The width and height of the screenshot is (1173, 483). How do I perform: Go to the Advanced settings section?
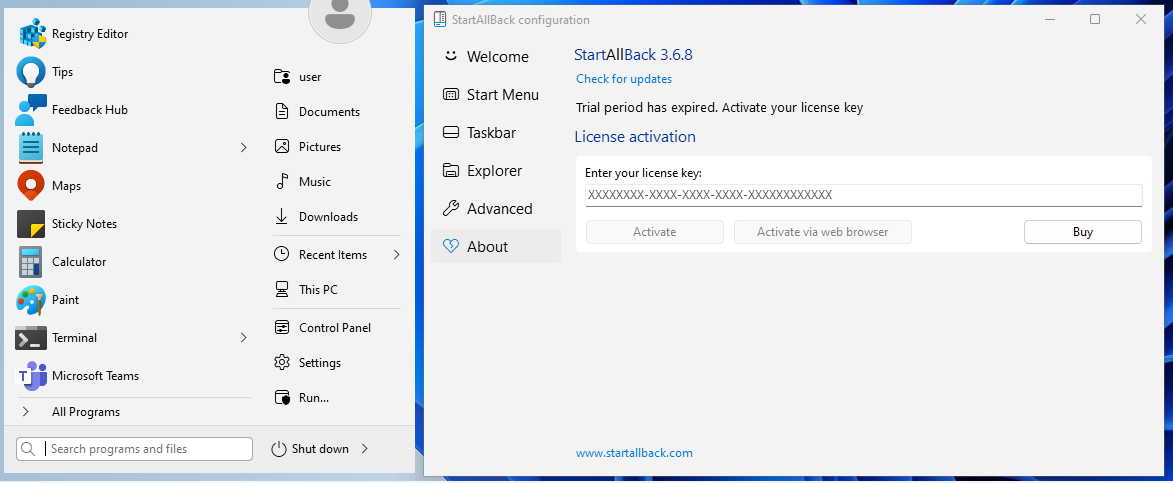(x=499, y=209)
